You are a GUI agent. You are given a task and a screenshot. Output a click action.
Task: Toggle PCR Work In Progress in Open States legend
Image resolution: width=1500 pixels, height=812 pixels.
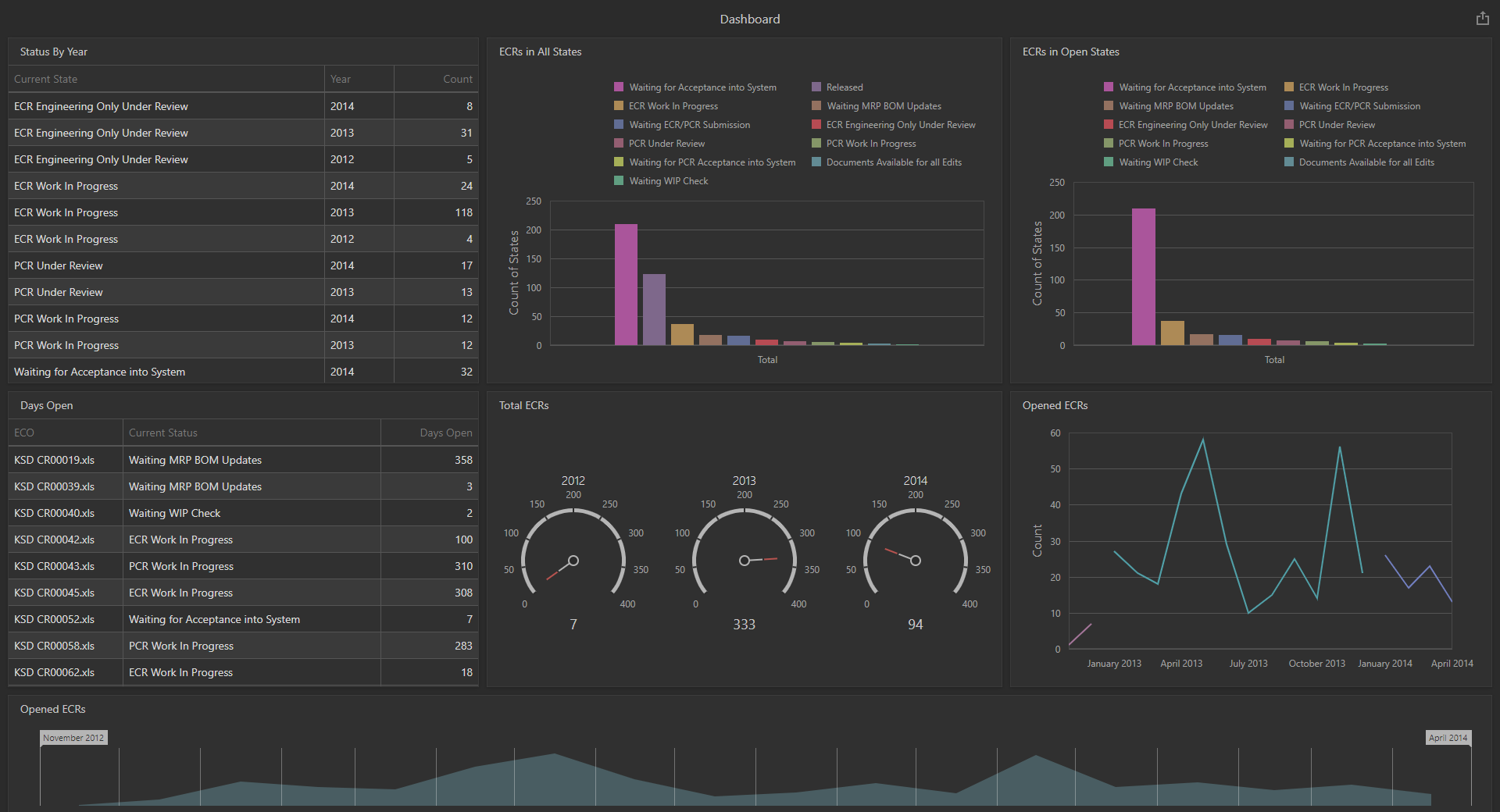[x=1156, y=143]
